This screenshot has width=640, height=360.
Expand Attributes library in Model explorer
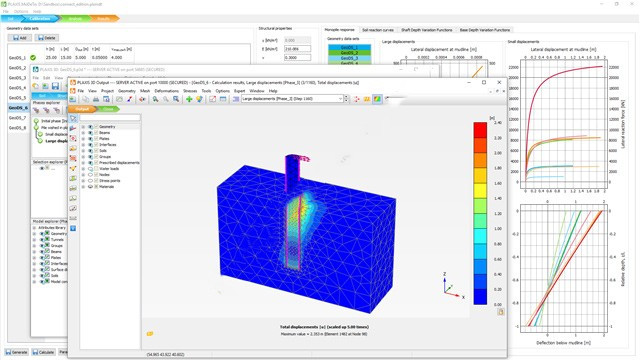point(35,228)
